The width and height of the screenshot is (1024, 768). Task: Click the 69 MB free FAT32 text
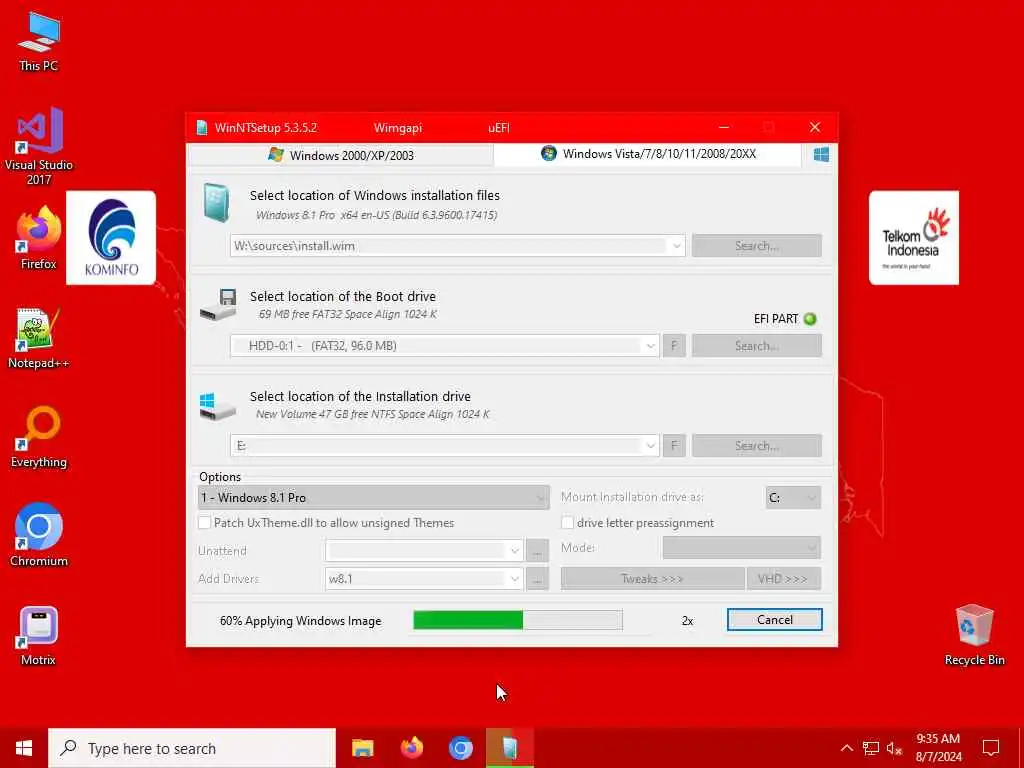[x=347, y=314]
